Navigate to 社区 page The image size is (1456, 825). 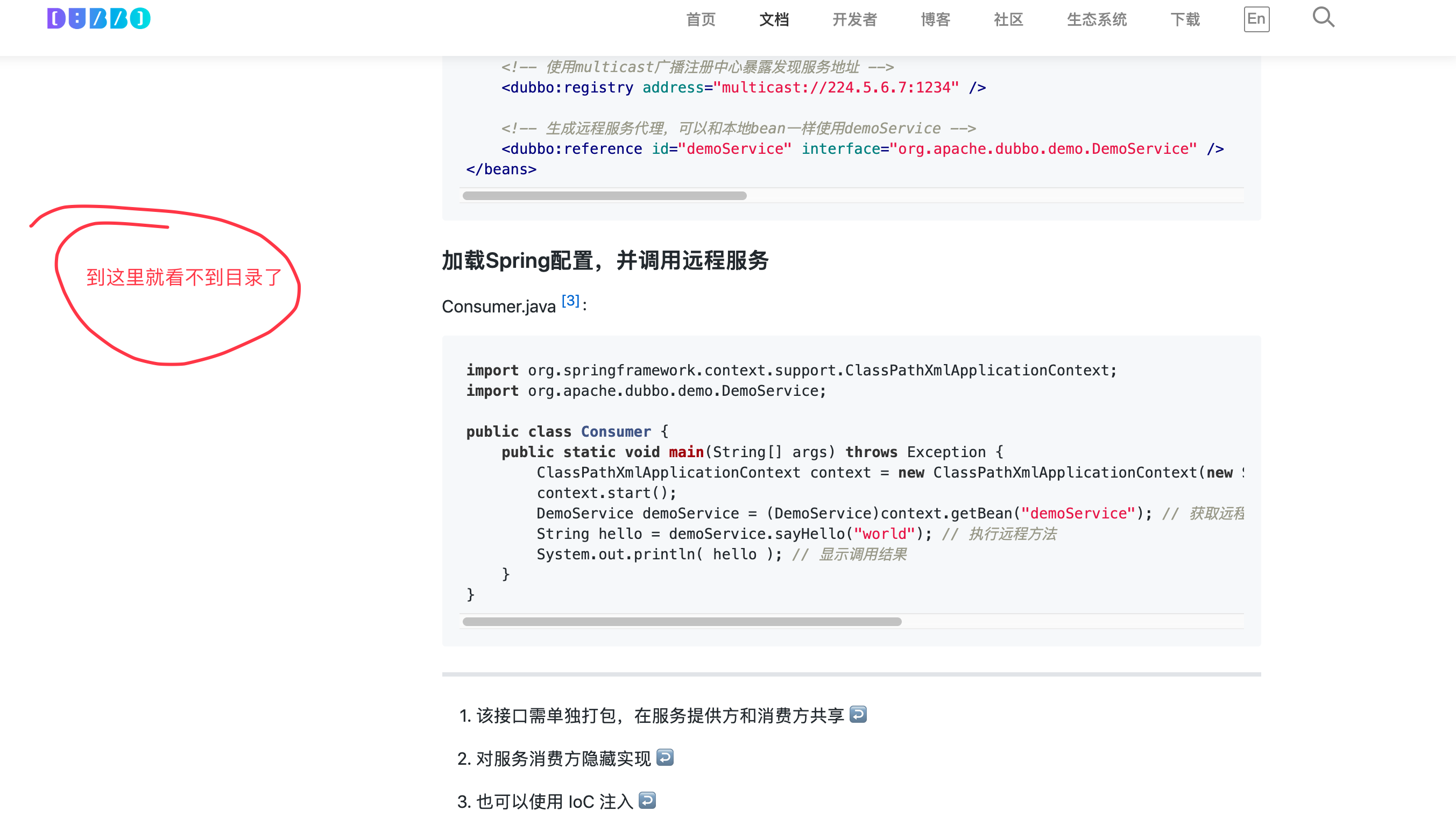click(x=1008, y=20)
